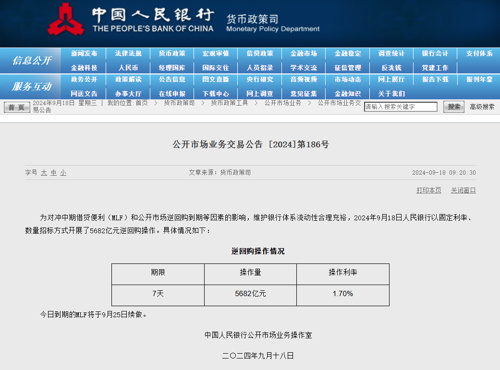Screen dimensions: 500x370
Task: Open 高级搜索 advanced search
Action: [482, 107]
